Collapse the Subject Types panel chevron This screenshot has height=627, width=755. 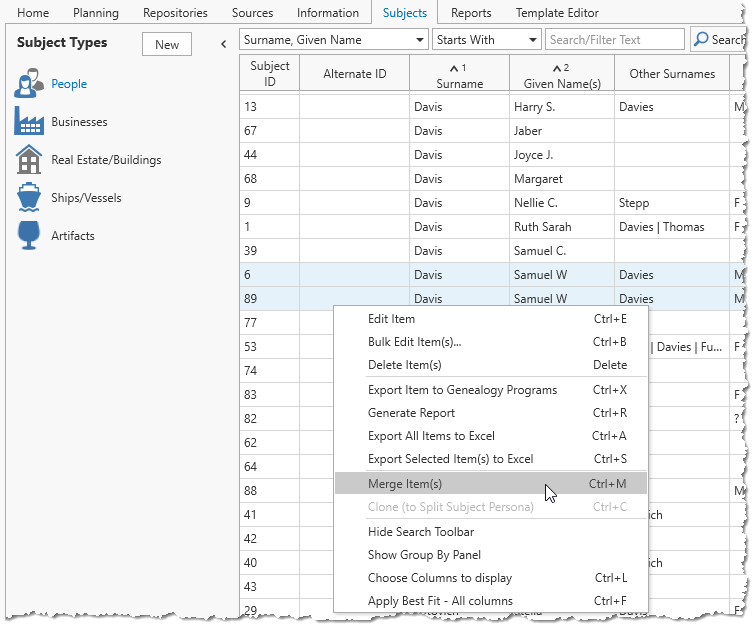coord(223,44)
